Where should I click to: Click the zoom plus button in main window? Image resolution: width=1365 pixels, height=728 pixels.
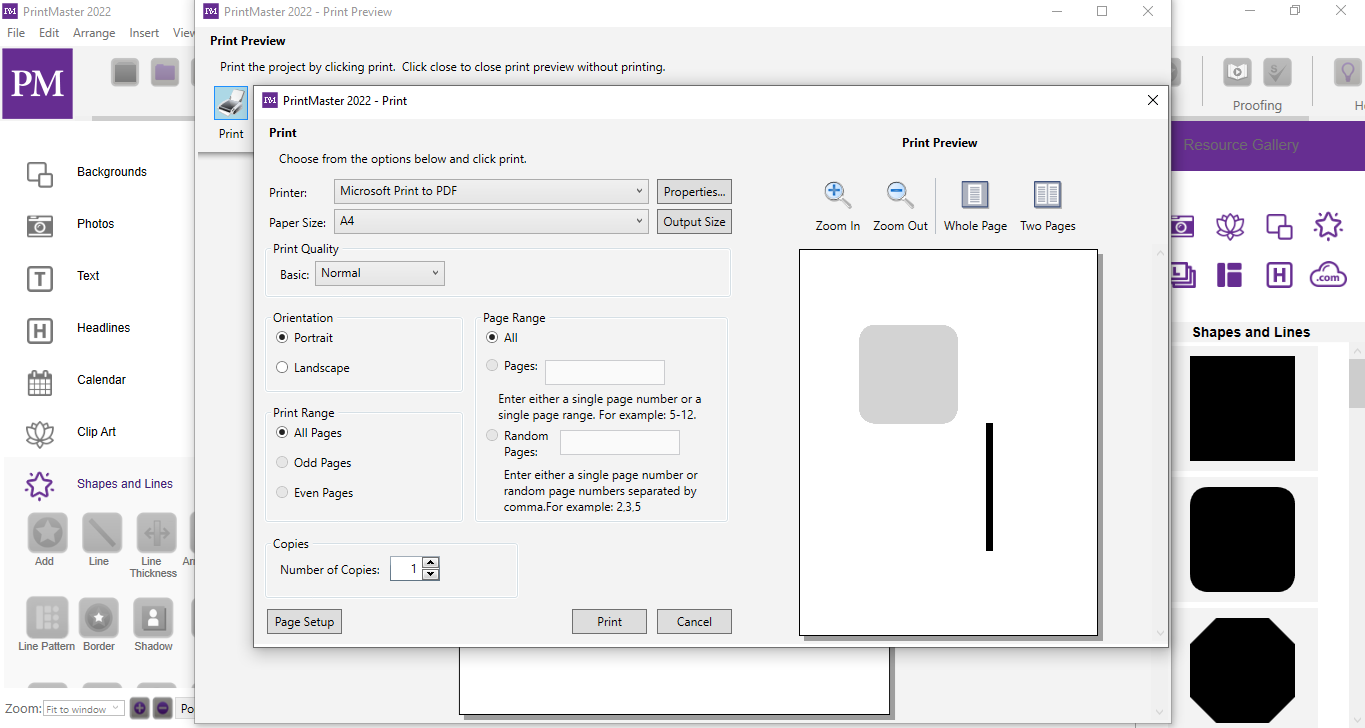tap(139, 708)
